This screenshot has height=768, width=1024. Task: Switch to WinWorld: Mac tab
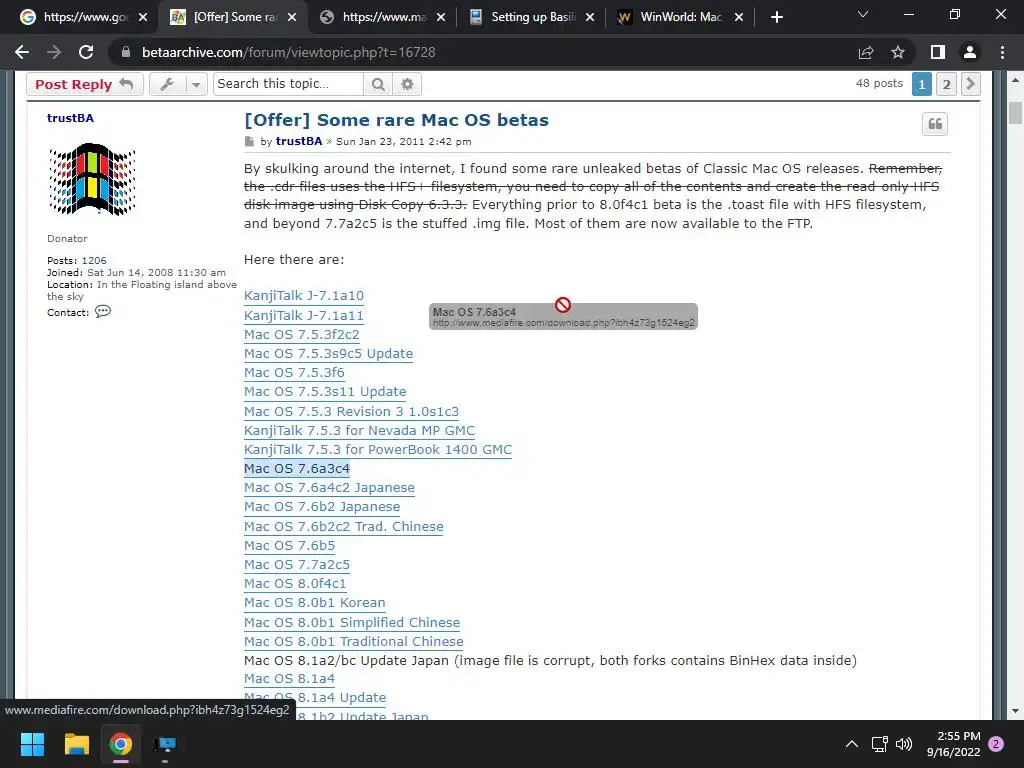tap(679, 17)
